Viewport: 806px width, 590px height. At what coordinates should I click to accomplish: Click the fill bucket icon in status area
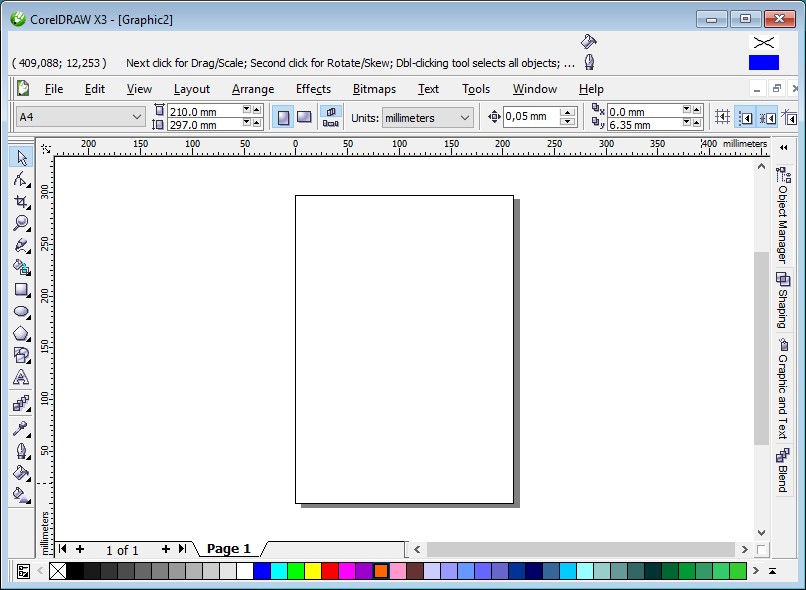click(589, 41)
